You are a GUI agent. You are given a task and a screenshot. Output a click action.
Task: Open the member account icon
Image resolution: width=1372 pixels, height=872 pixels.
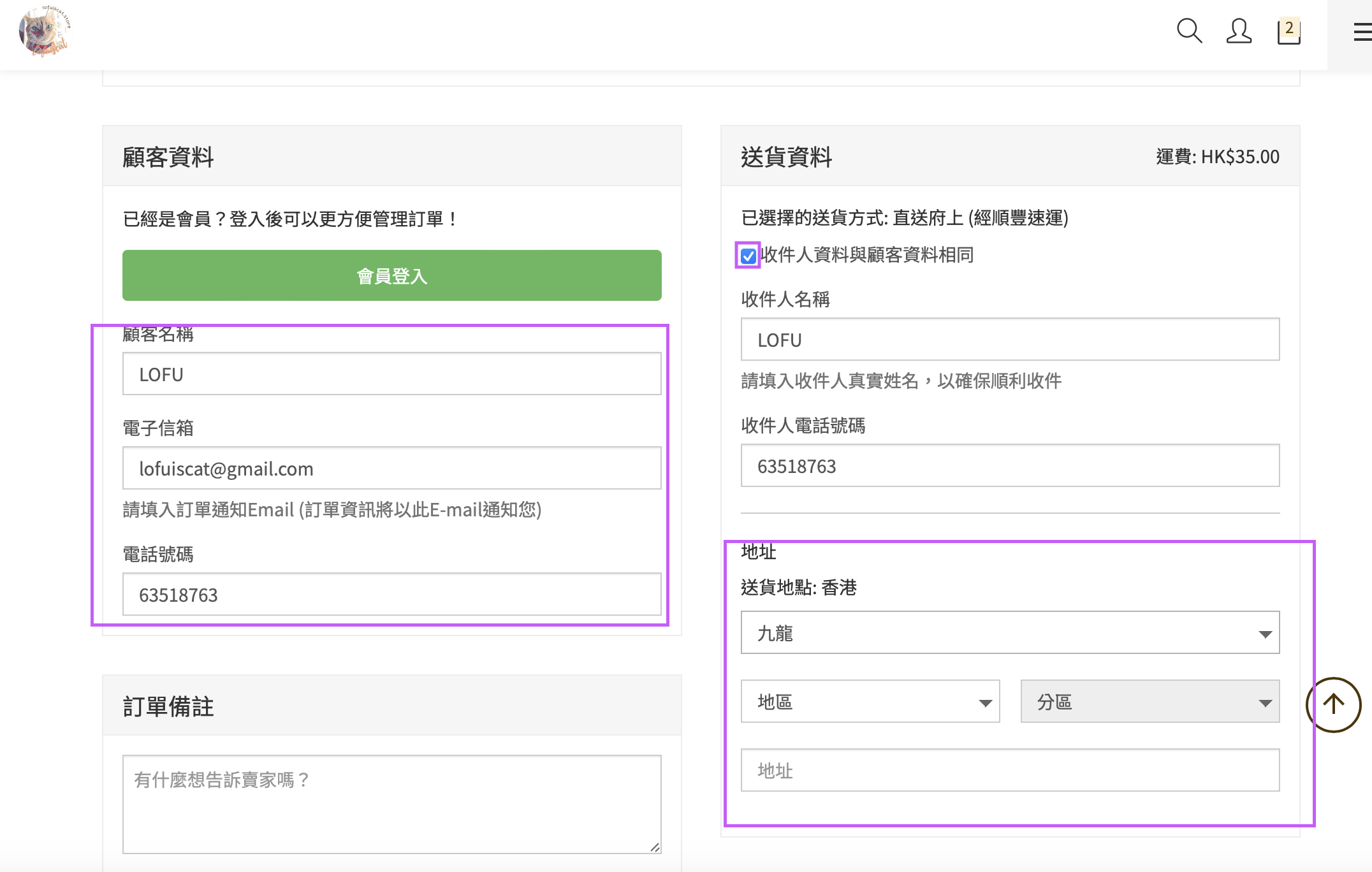pyautogui.click(x=1239, y=31)
